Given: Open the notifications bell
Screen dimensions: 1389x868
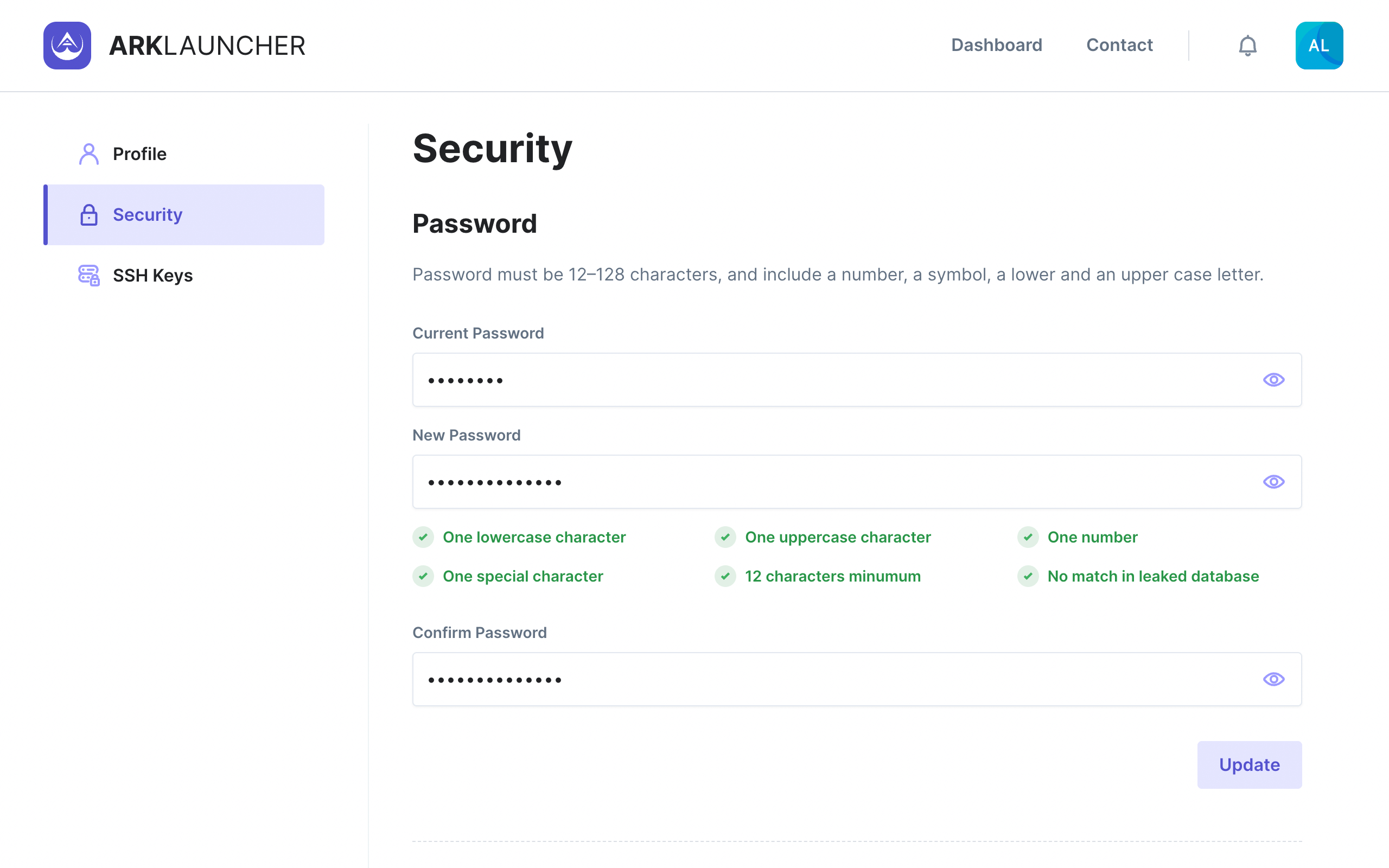Looking at the screenshot, I should tap(1247, 46).
